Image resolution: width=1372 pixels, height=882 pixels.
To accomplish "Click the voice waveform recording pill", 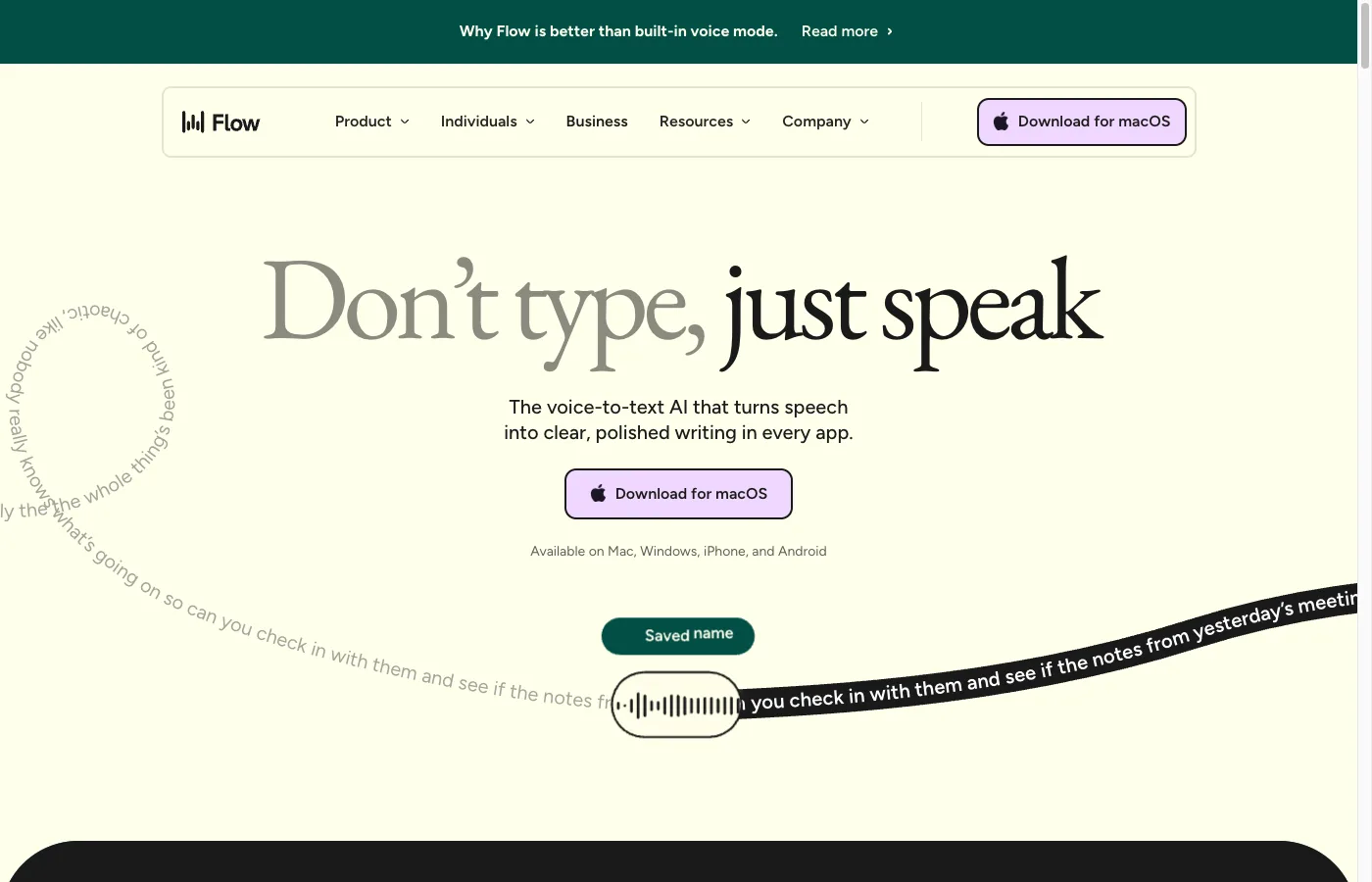I will point(676,705).
